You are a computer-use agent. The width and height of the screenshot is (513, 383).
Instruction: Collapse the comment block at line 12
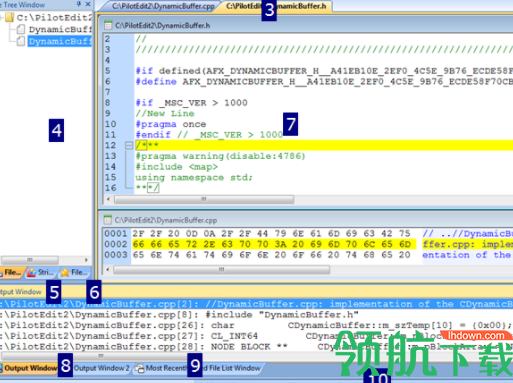pos(129,145)
